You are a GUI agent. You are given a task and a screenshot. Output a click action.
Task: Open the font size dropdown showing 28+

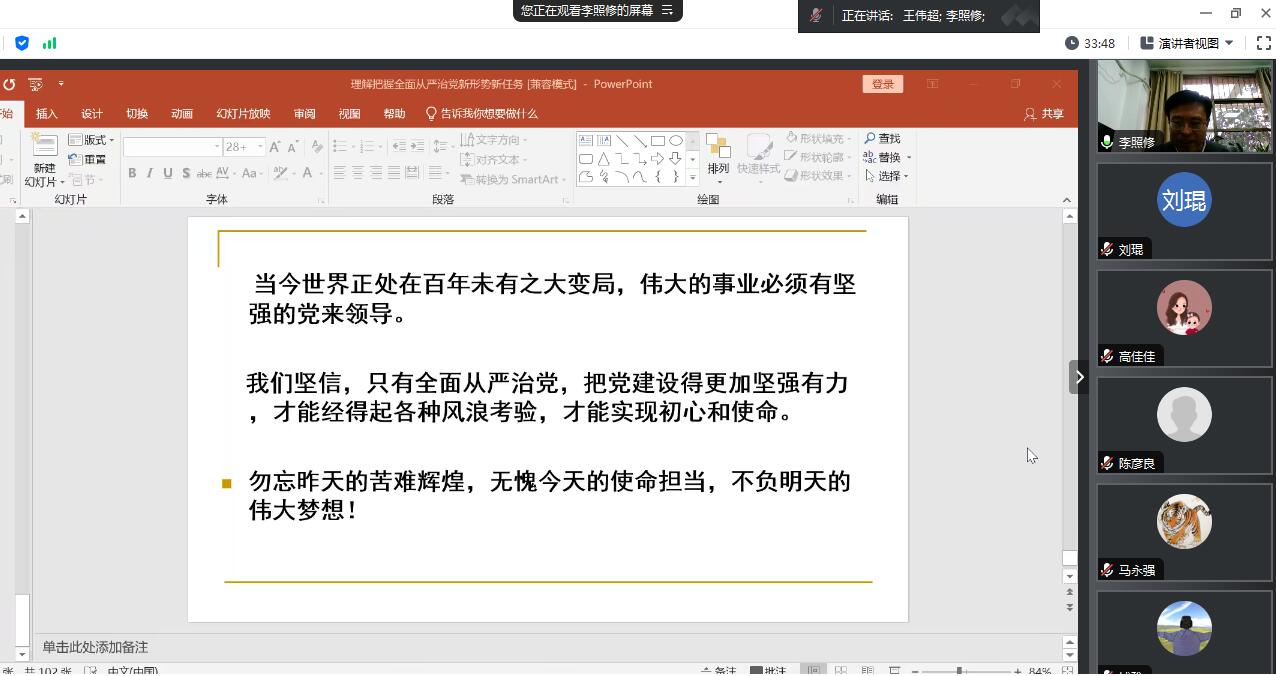click(260, 147)
